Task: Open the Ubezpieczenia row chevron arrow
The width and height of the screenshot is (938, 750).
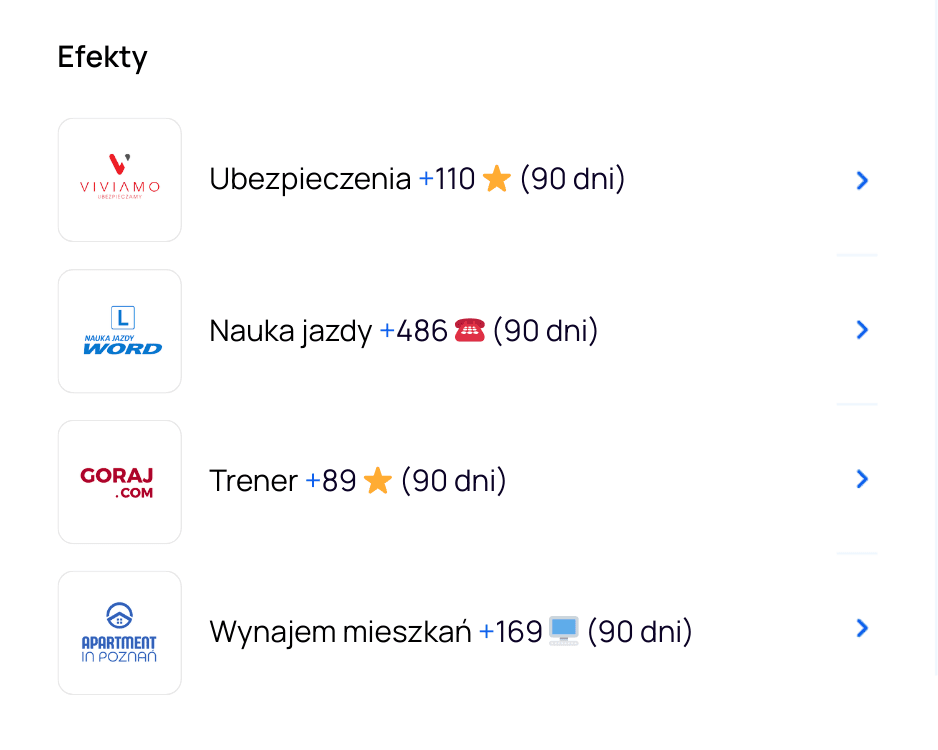Action: click(x=862, y=180)
